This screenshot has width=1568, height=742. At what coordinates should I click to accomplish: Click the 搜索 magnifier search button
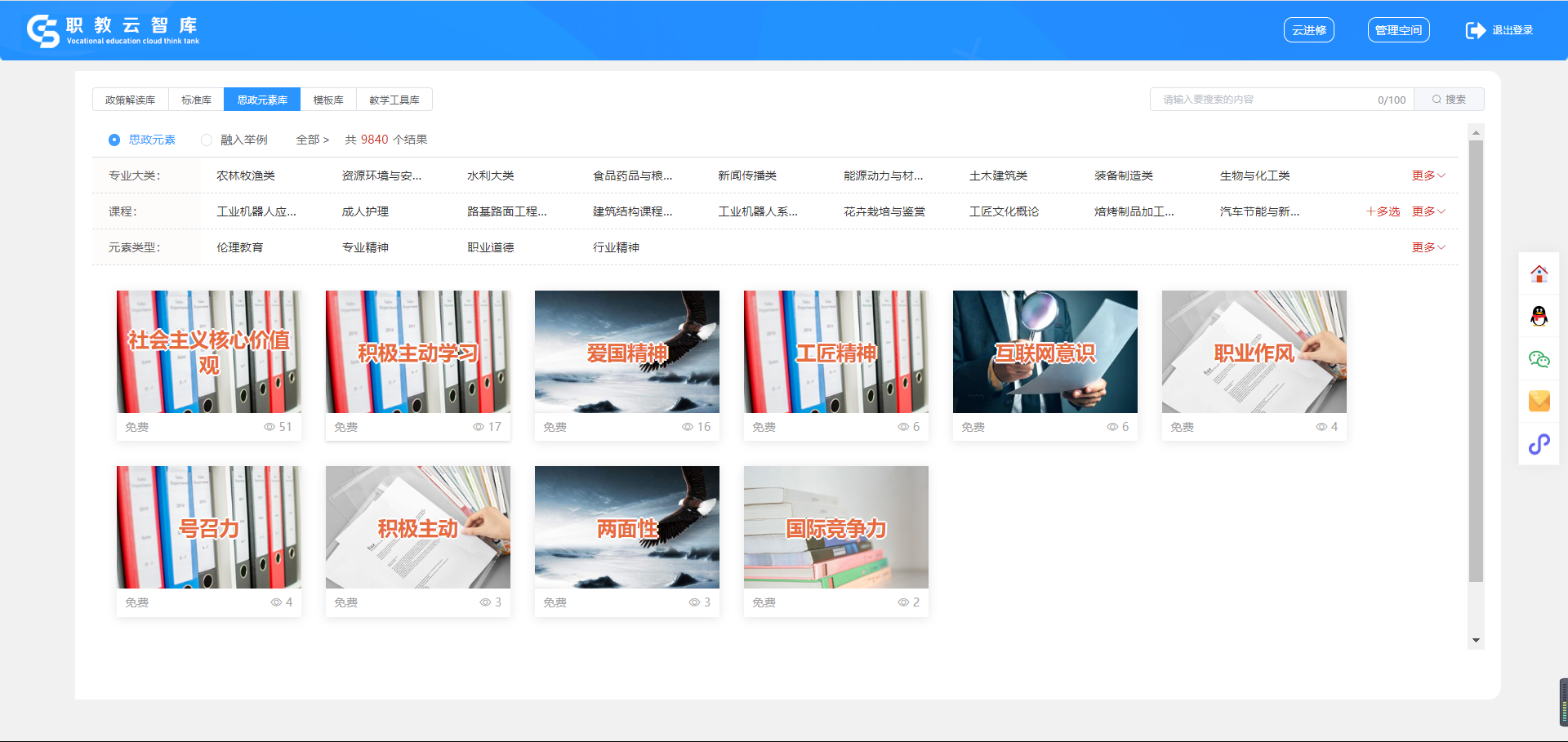click(1449, 100)
